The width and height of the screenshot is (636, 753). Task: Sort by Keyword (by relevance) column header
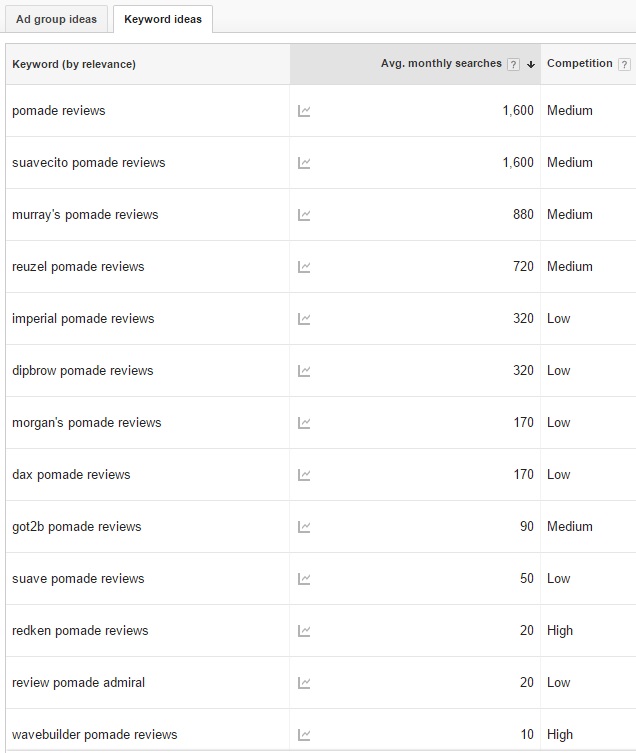[74, 64]
